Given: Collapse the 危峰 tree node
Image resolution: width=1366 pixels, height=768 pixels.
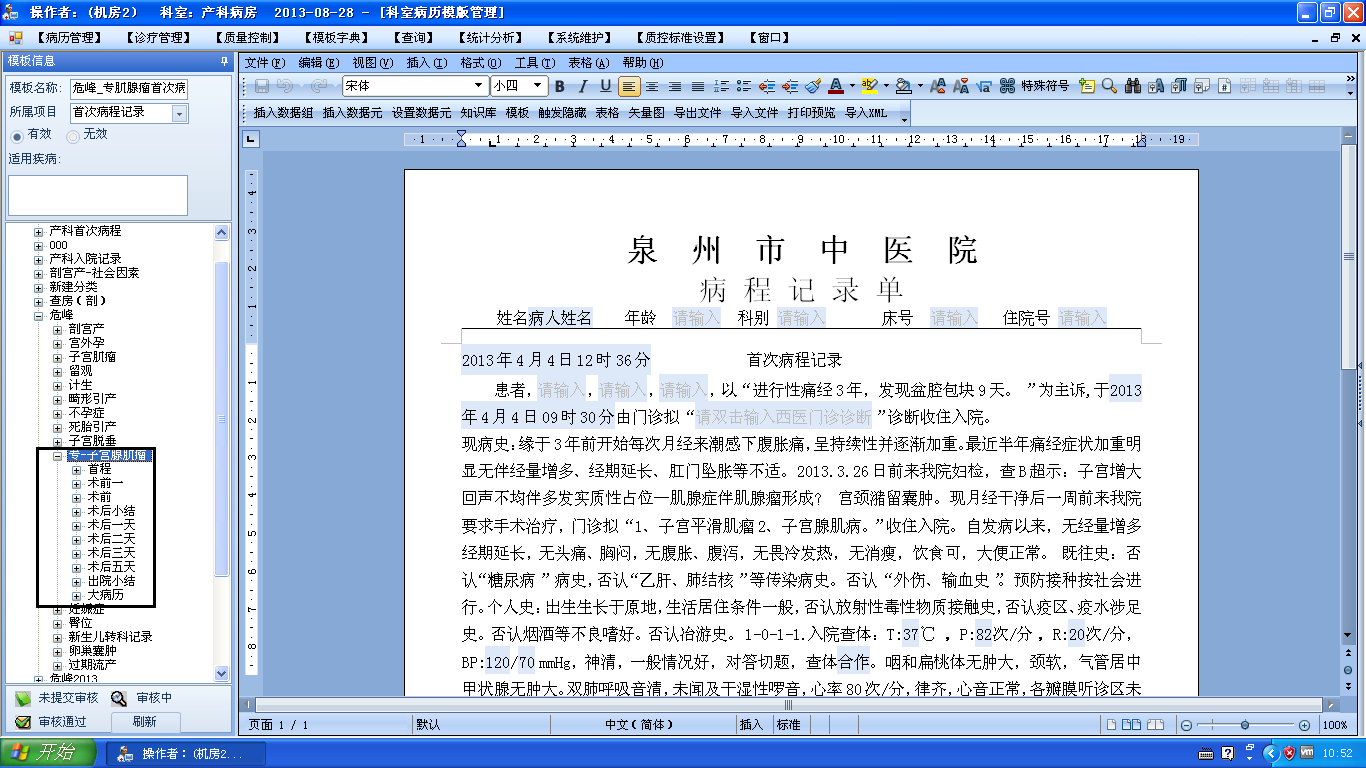Looking at the screenshot, I should (x=38, y=315).
